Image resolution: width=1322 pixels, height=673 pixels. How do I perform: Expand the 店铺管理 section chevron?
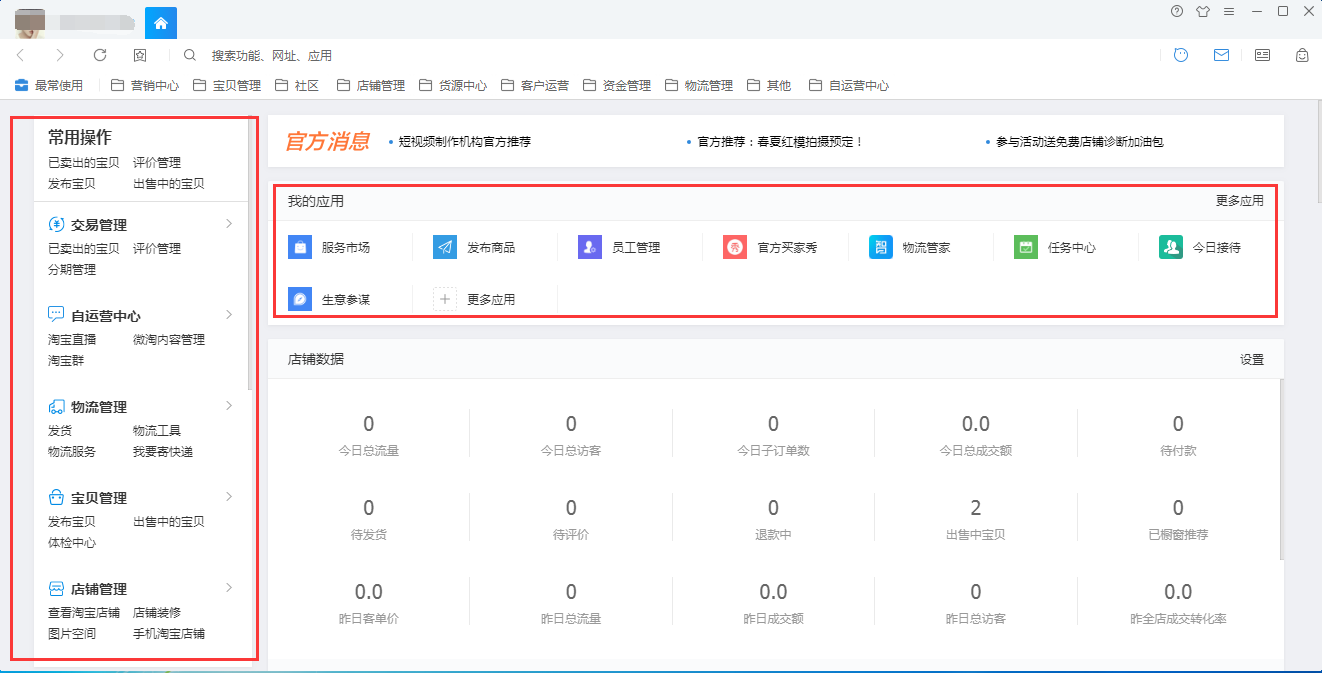click(x=229, y=588)
